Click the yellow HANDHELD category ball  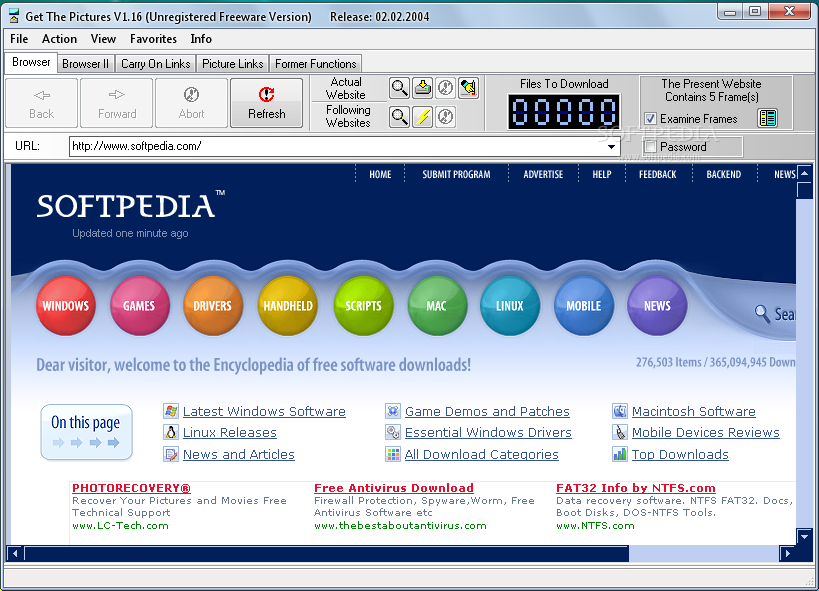[x=288, y=306]
